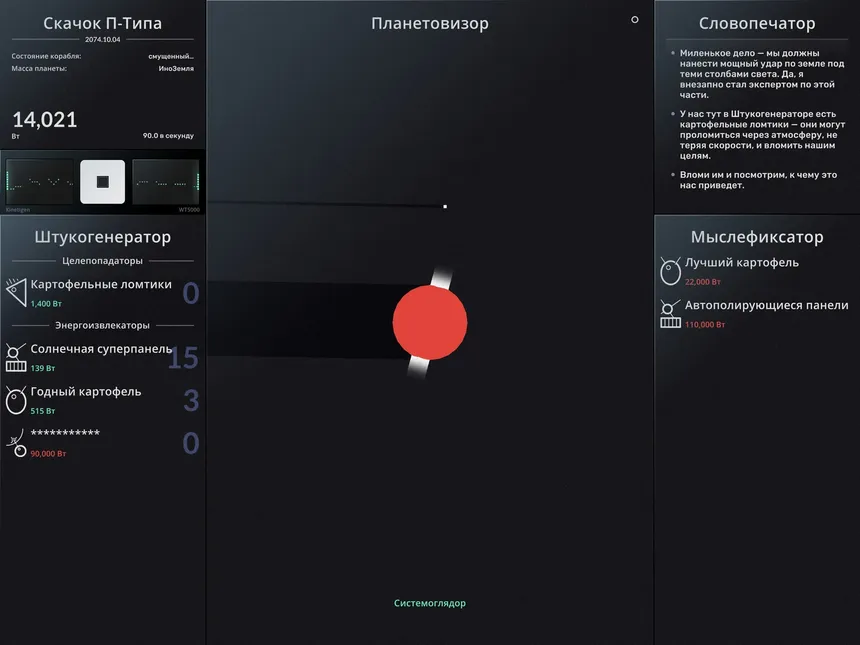Click the small circle icon in Планетовизор

[x=635, y=20]
